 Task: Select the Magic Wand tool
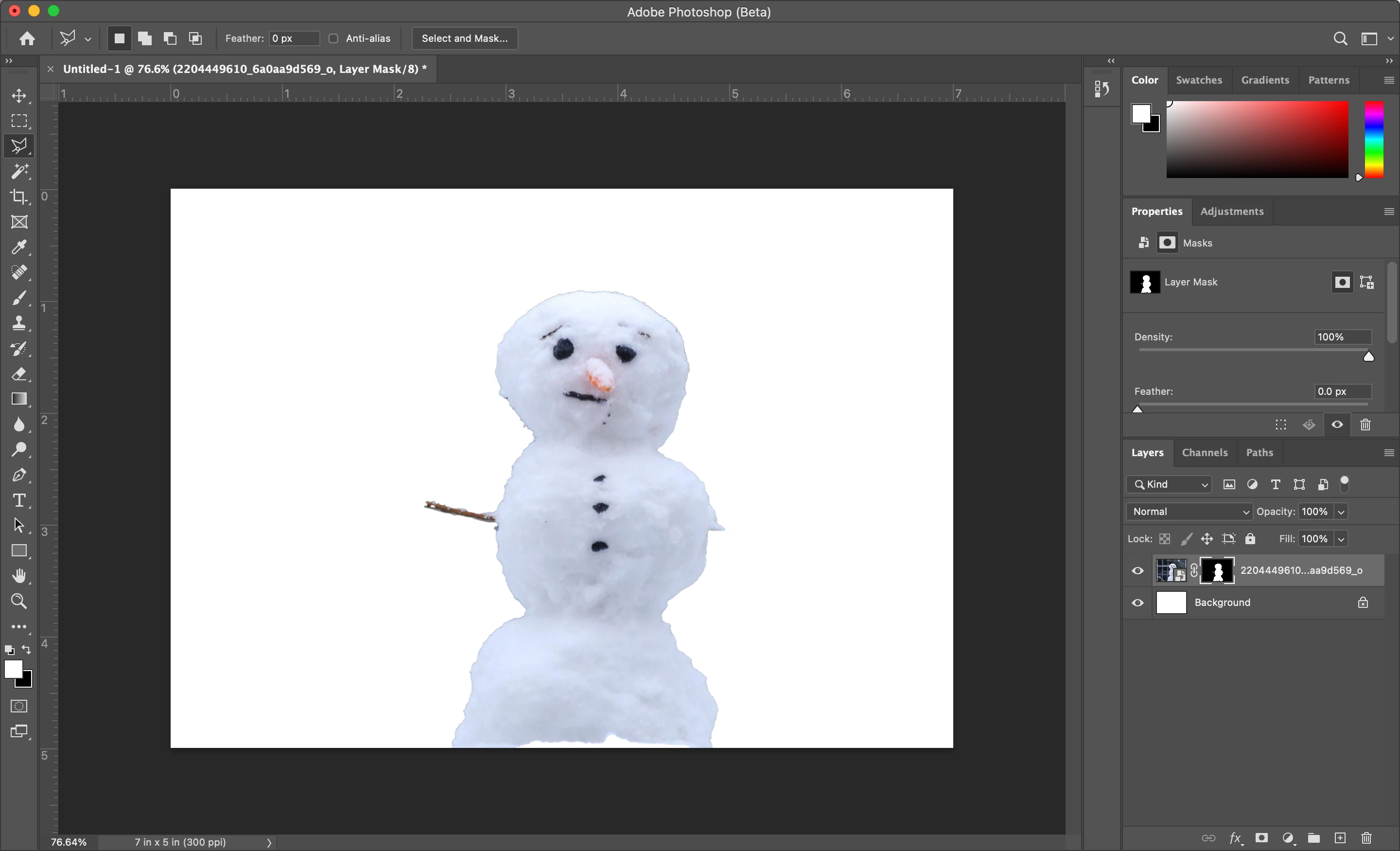tap(19, 171)
